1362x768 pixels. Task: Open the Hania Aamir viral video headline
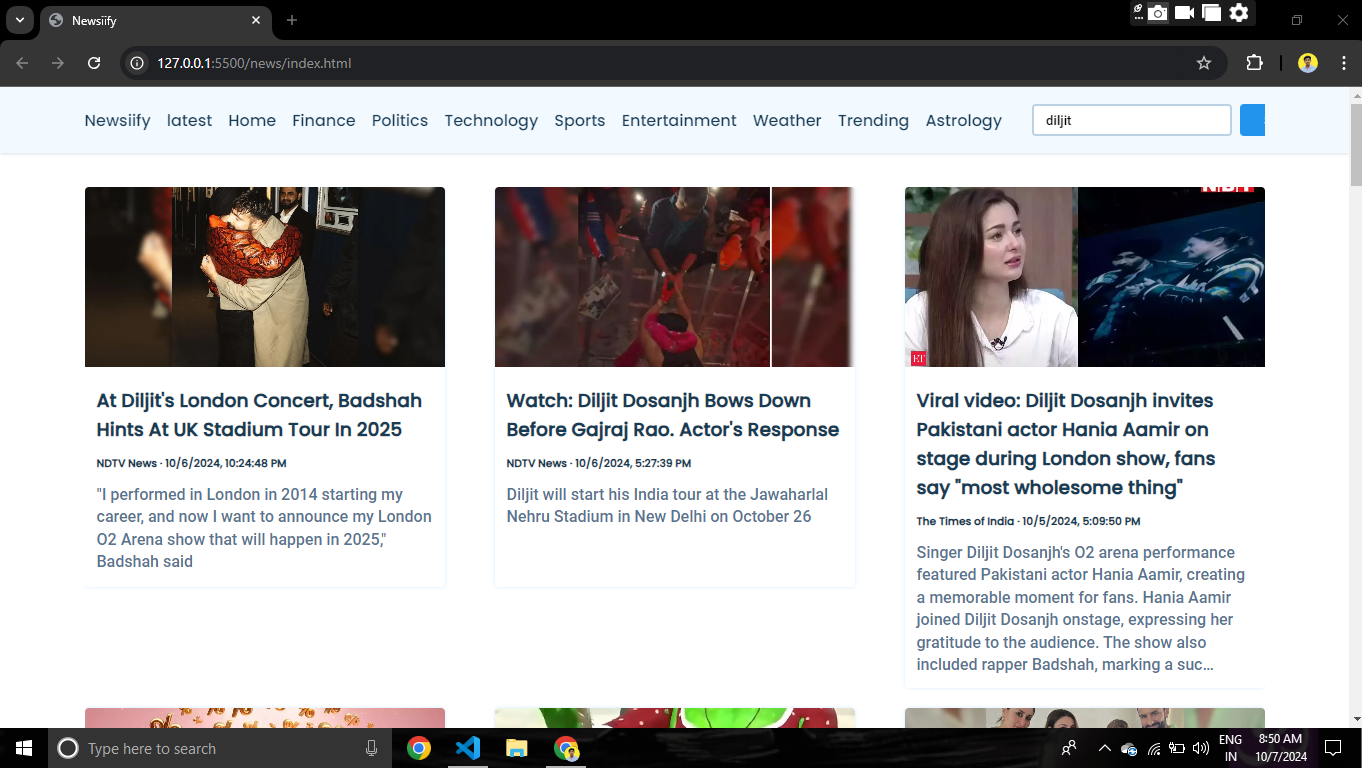[x=1066, y=444]
